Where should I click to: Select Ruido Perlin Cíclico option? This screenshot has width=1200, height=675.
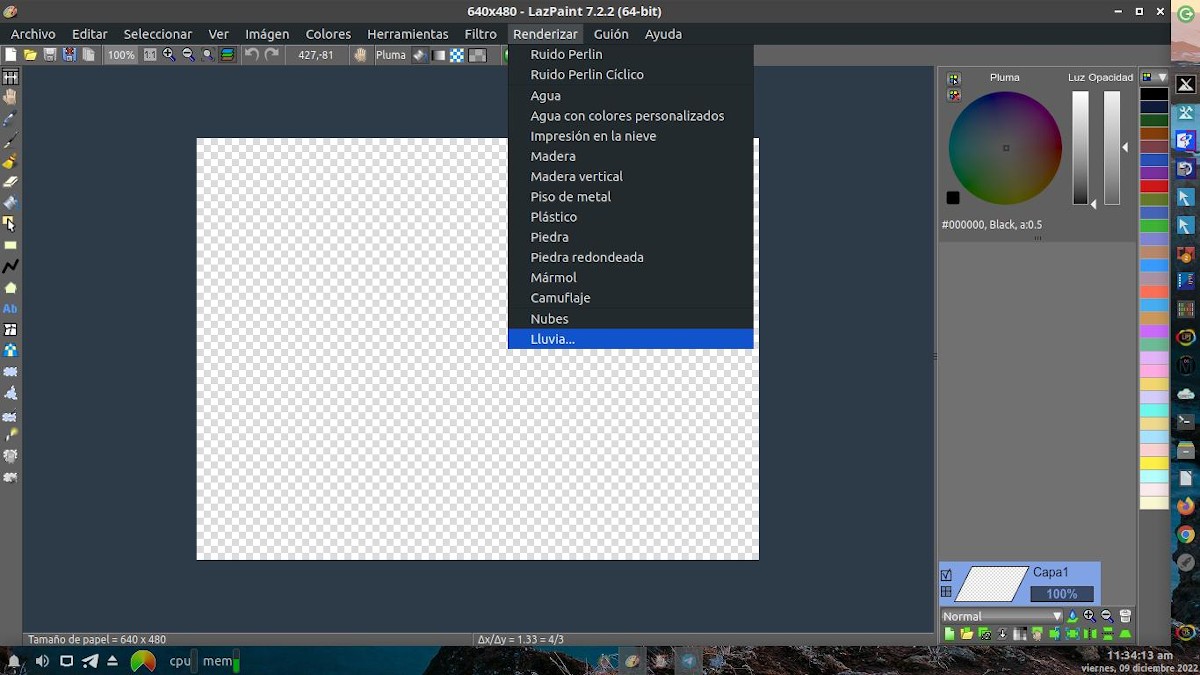pos(630,75)
